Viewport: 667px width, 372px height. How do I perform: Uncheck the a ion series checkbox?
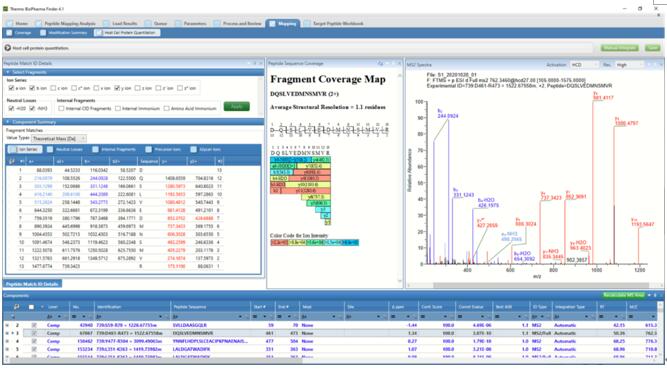tap(11, 88)
